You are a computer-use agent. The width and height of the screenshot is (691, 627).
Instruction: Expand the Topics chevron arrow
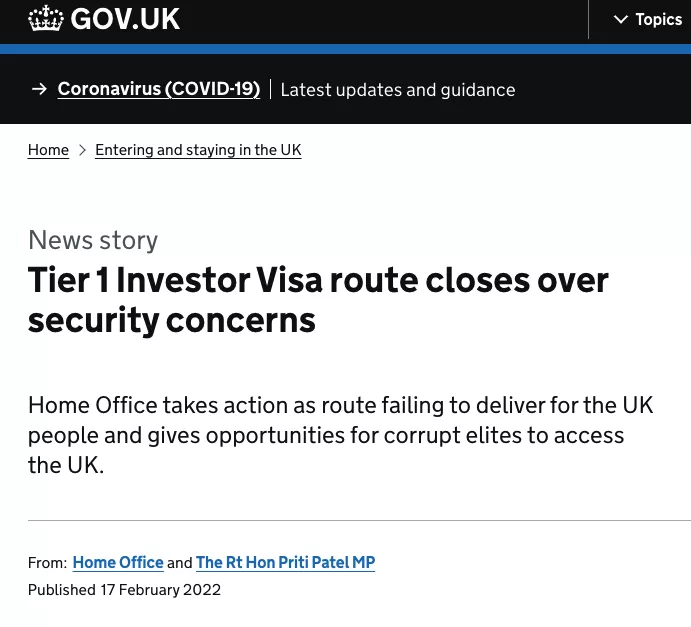(621, 20)
